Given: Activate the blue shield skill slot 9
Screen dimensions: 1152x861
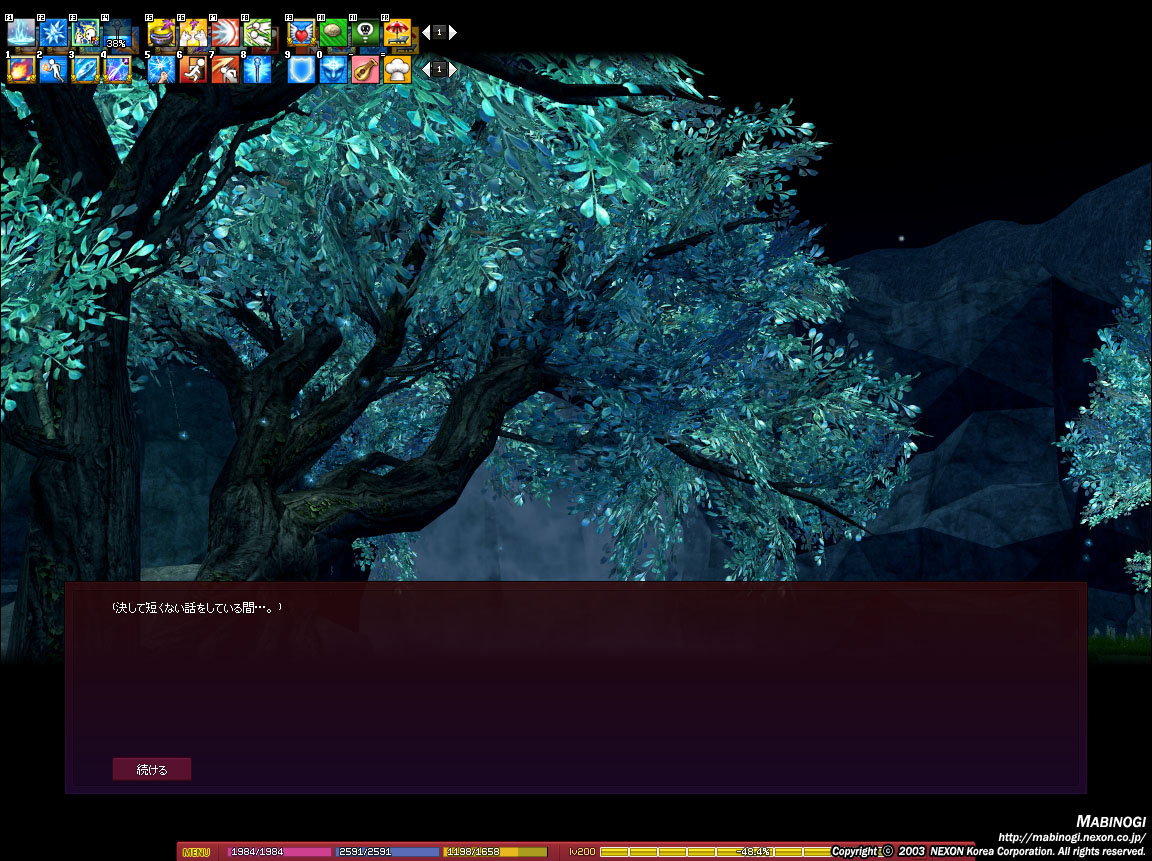Looking at the screenshot, I should click(x=301, y=69).
